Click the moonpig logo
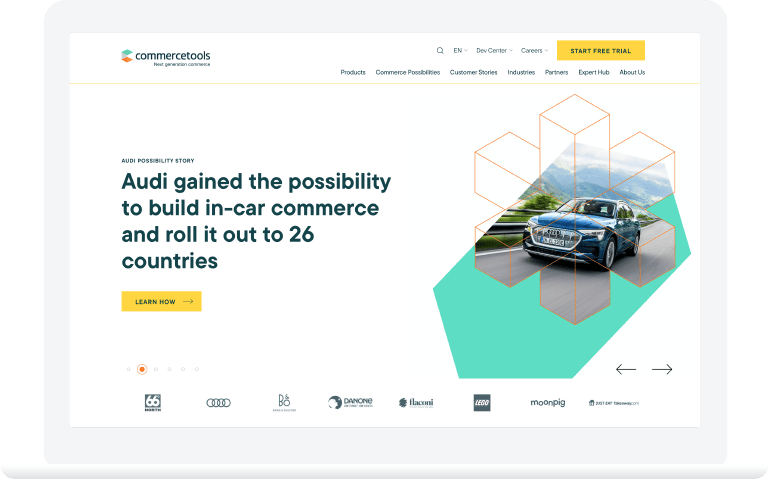The width and height of the screenshot is (768, 480). click(548, 403)
